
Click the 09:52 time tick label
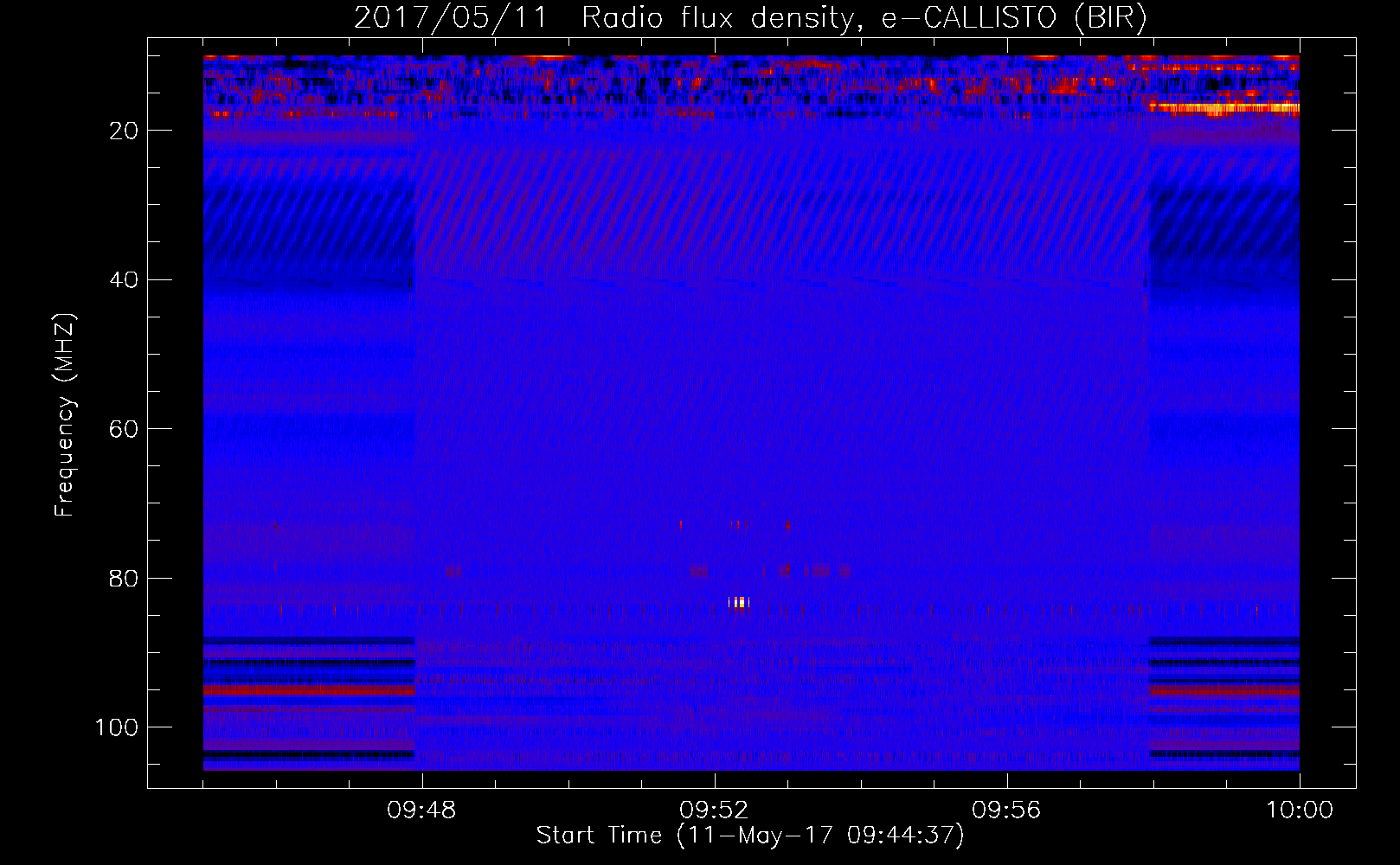tap(714, 811)
